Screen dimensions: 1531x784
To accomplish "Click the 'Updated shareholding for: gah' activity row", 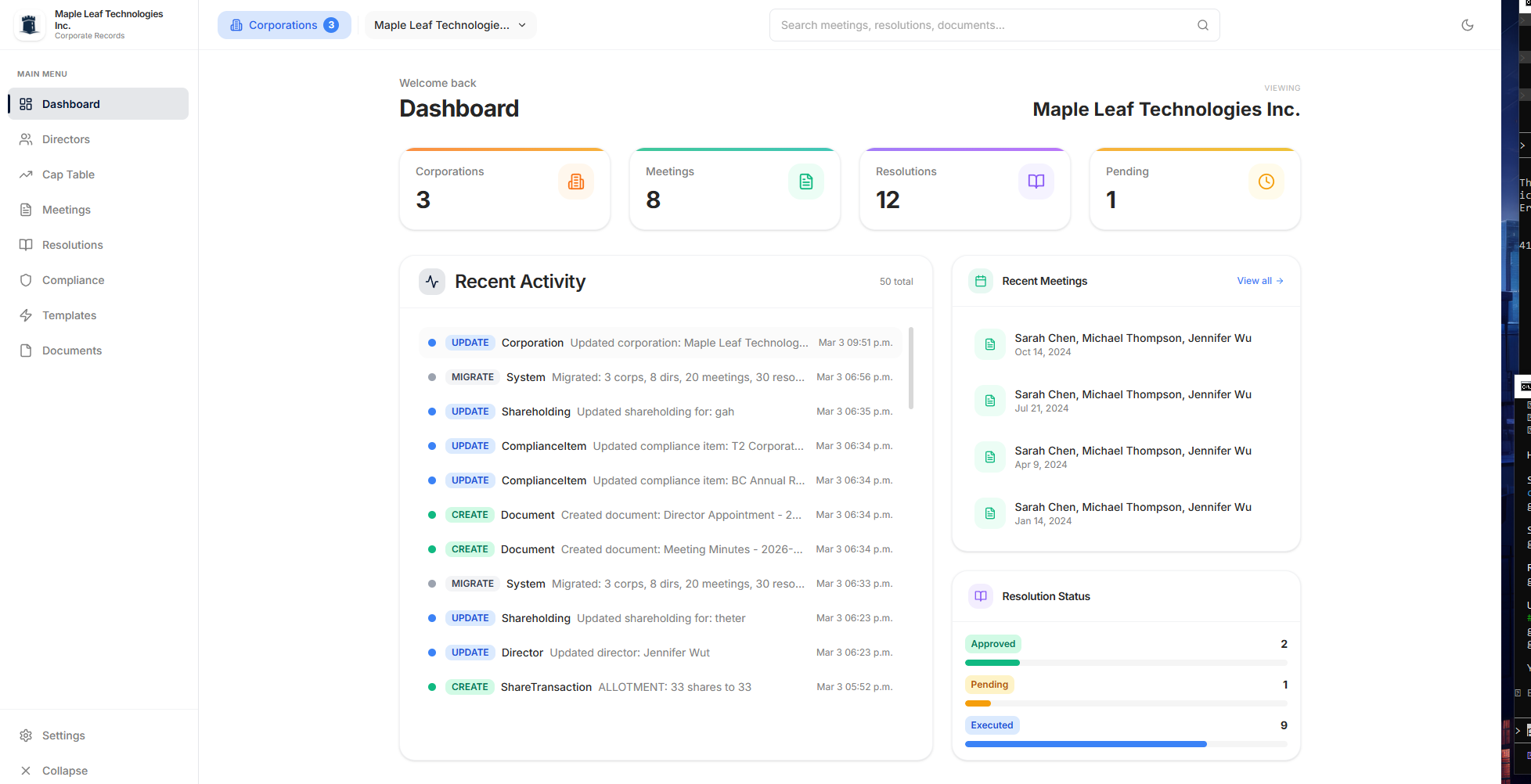I will click(x=661, y=412).
